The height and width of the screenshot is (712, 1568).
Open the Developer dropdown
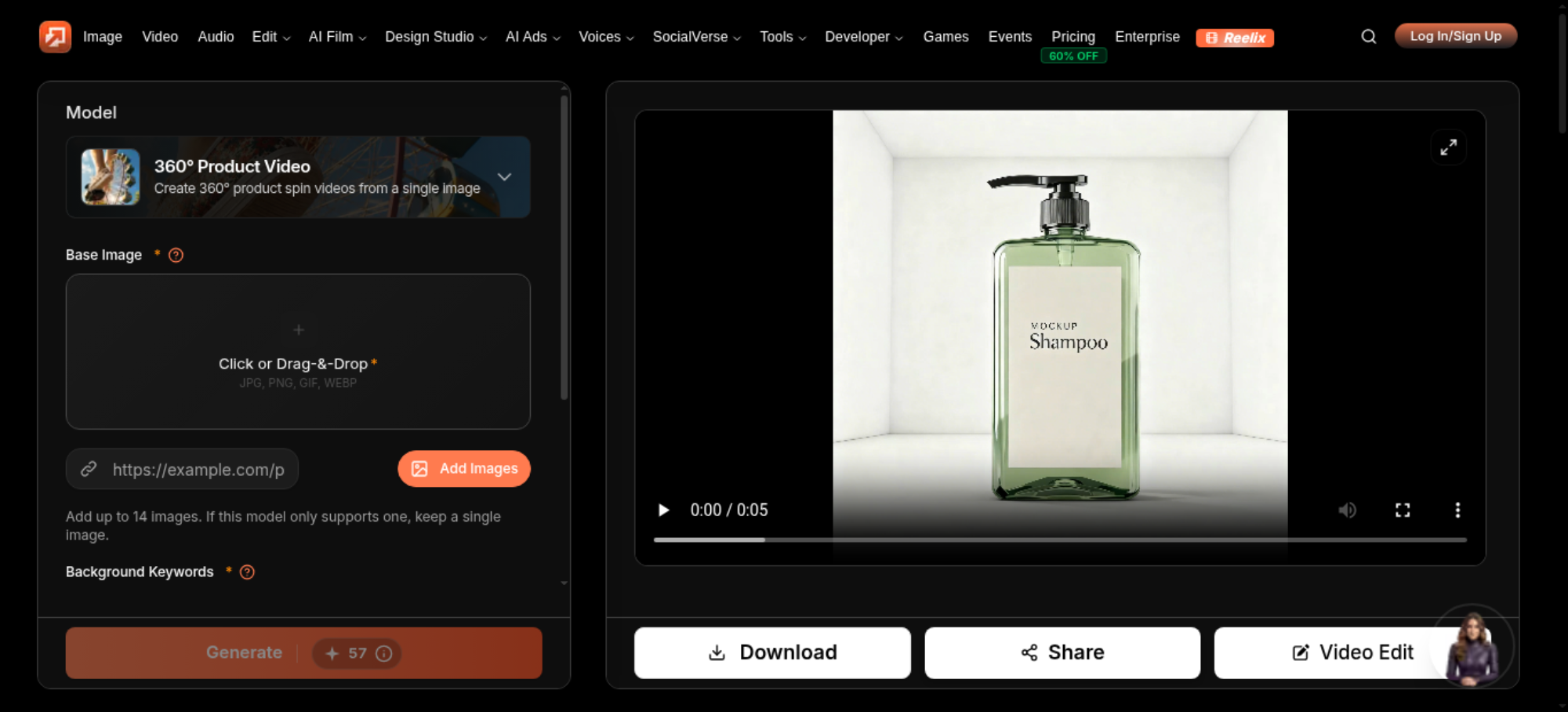point(863,37)
